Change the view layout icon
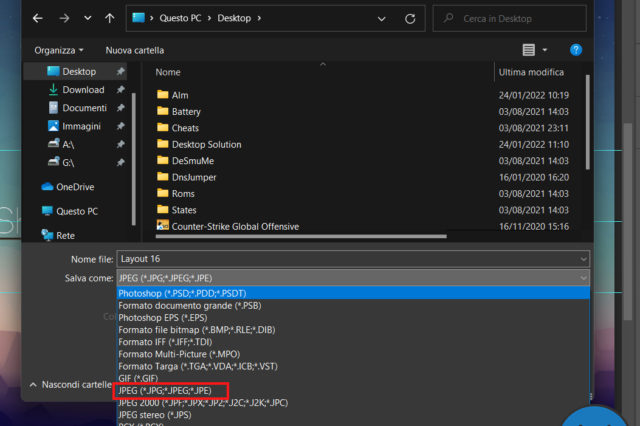 [529, 49]
